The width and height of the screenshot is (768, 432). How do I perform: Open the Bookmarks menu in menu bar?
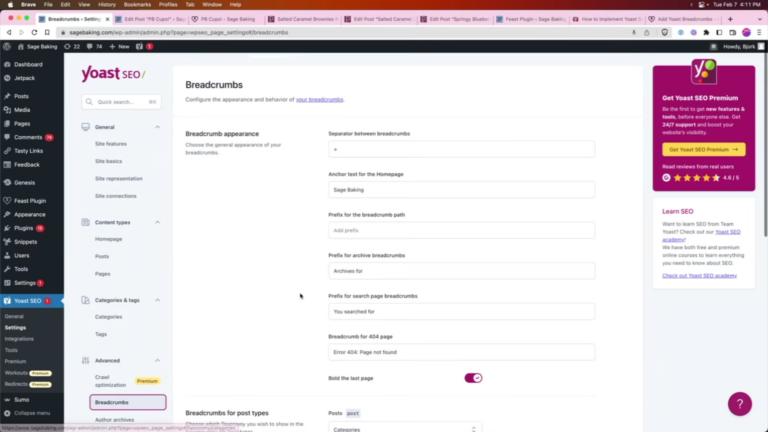click(137, 4)
